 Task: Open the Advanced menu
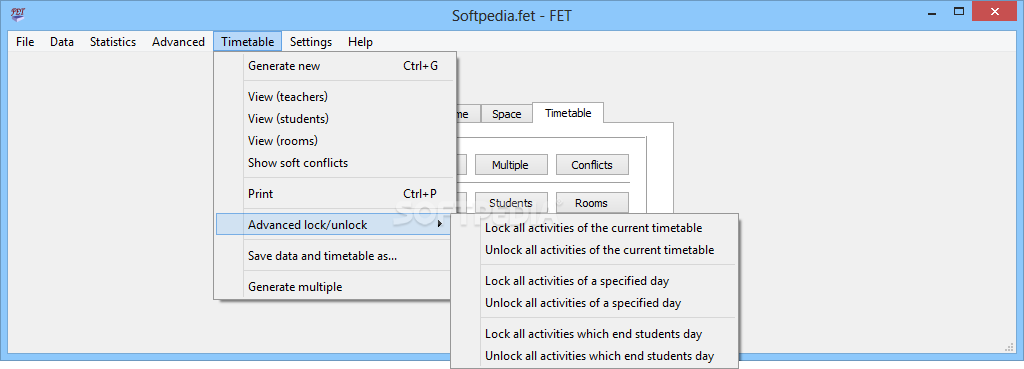pyautogui.click(x=178, y=42)
